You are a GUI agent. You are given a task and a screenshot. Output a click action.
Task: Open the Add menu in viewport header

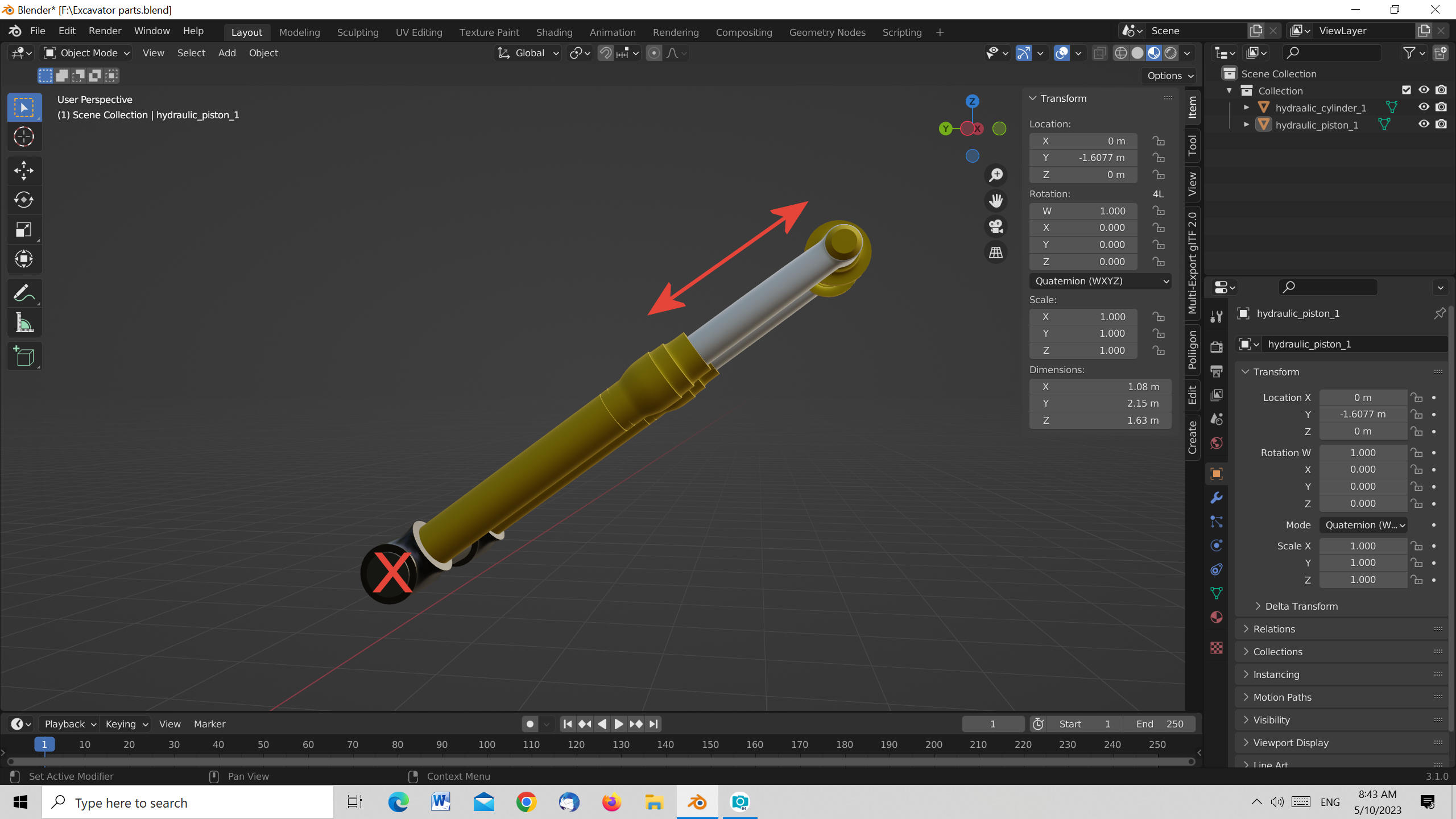click(227, 53)
